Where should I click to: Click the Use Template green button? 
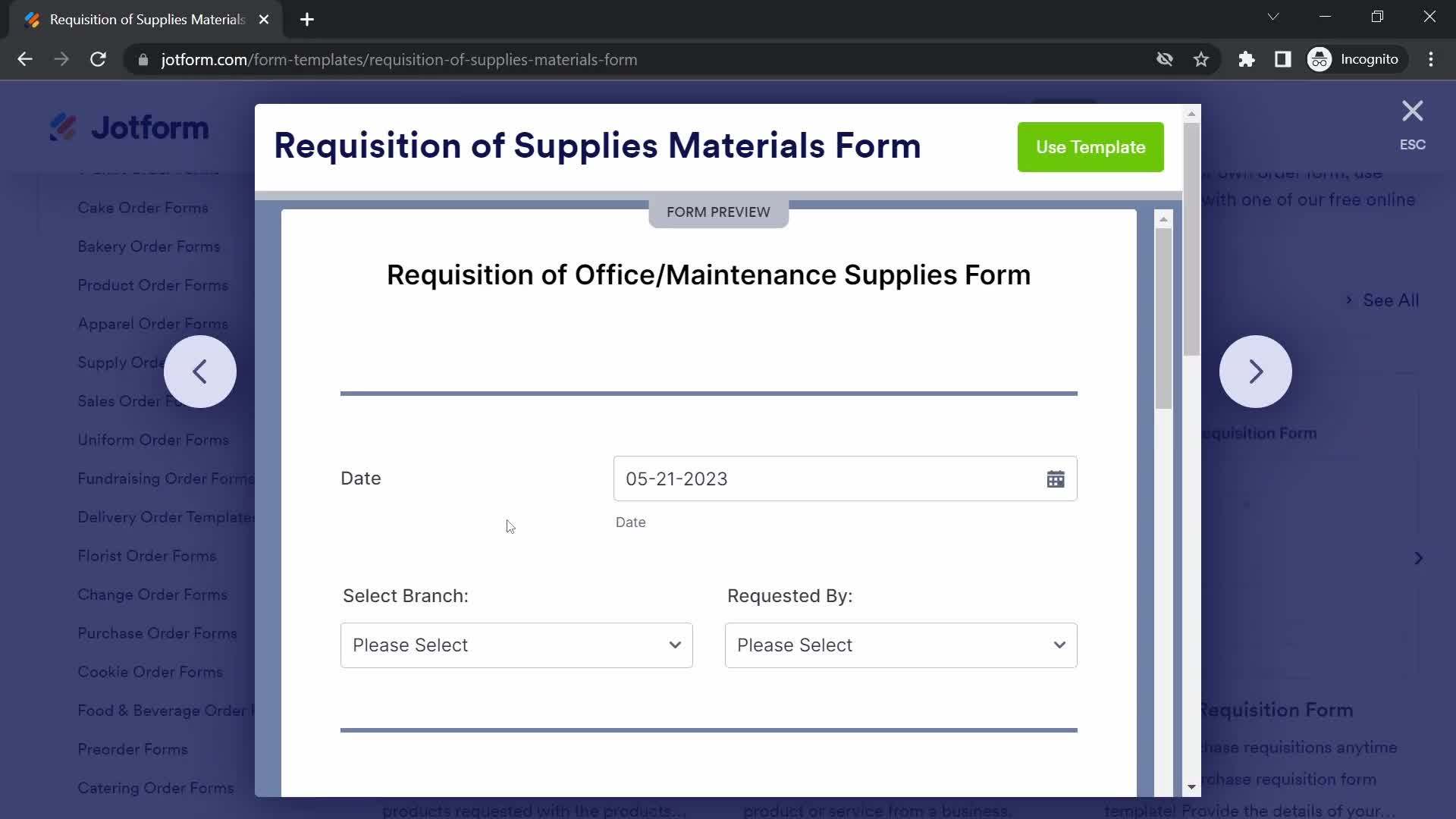pos(1091,147)
